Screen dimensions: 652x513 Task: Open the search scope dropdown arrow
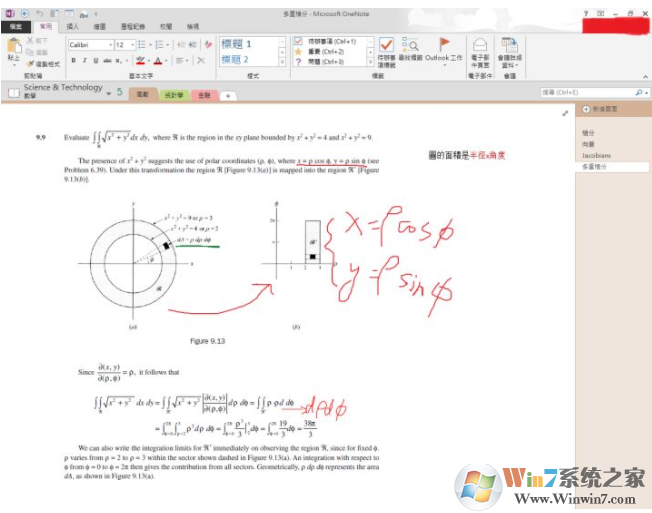pyautogui.click(x=646, y=93)
